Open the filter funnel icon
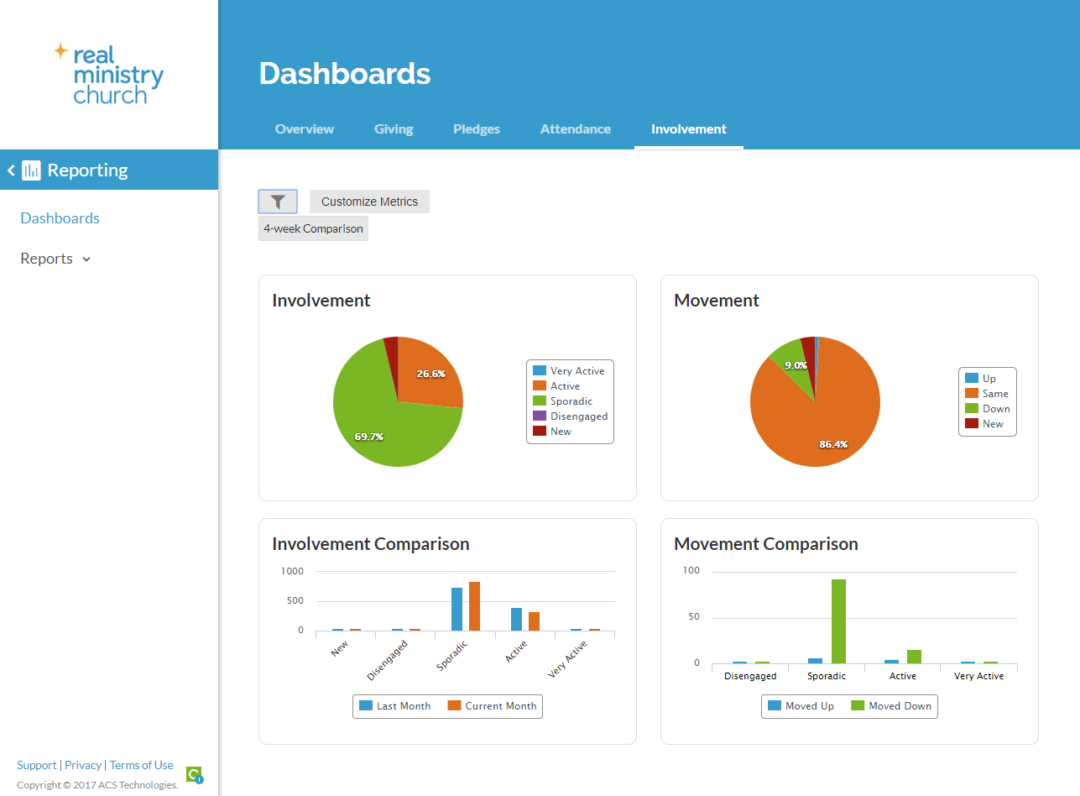Screen dimensions: 1080x796 tap(277, 201)
